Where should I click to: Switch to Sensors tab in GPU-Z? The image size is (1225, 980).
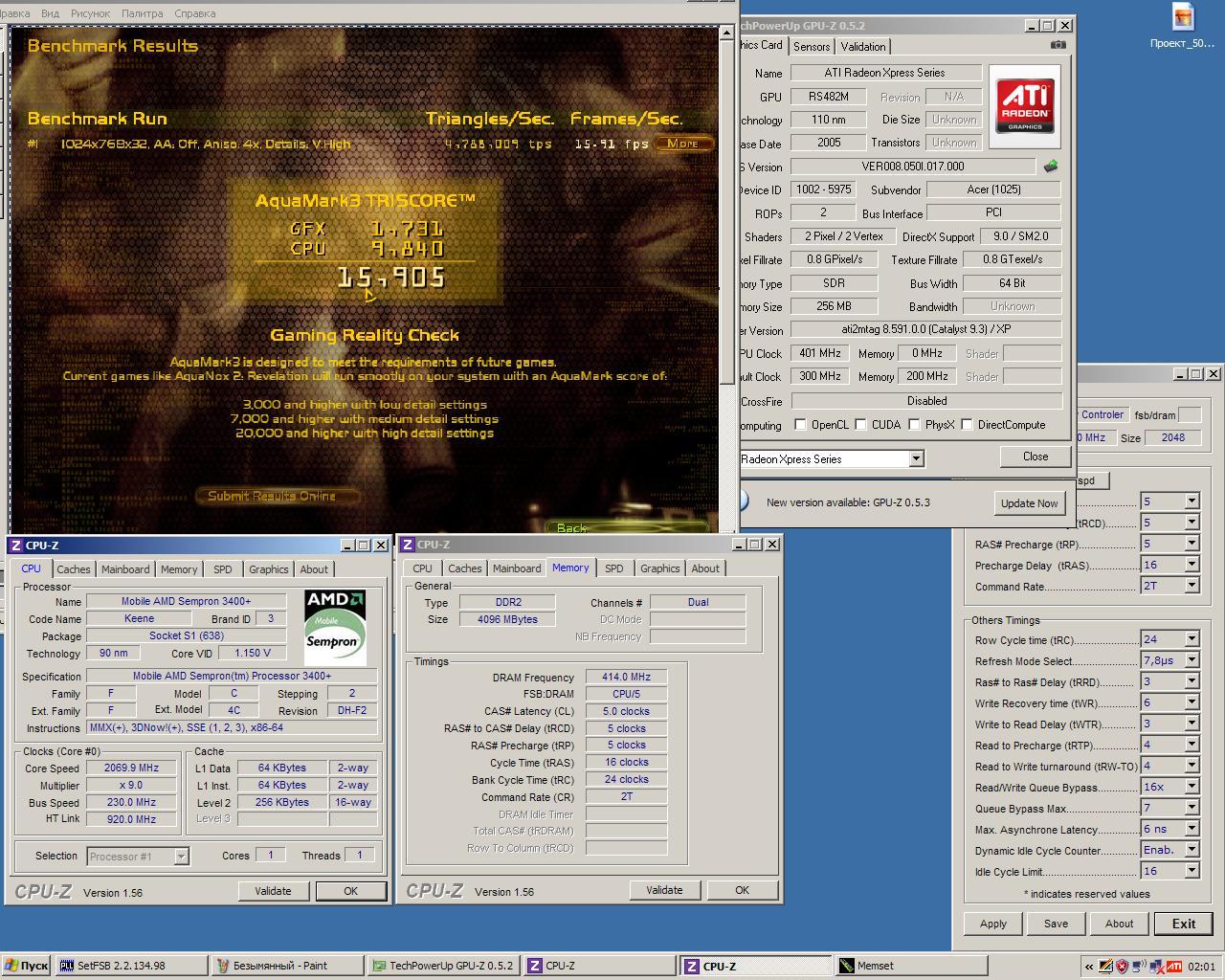coord(812,46)
